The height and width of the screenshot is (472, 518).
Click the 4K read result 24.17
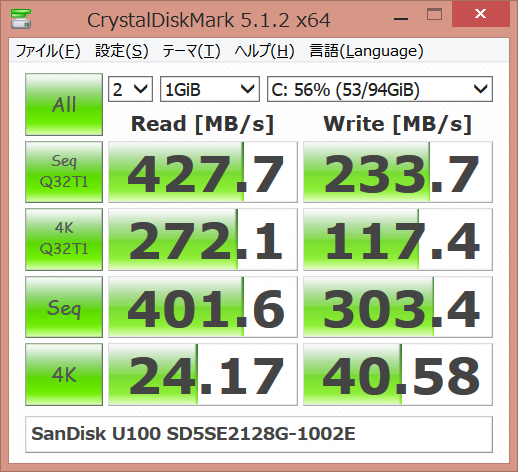[203, 374]
